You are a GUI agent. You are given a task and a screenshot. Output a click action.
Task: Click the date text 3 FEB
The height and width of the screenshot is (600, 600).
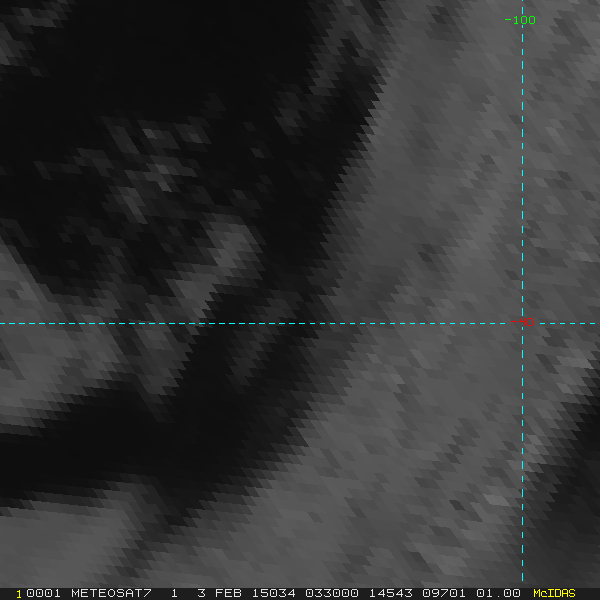point(219,593)
